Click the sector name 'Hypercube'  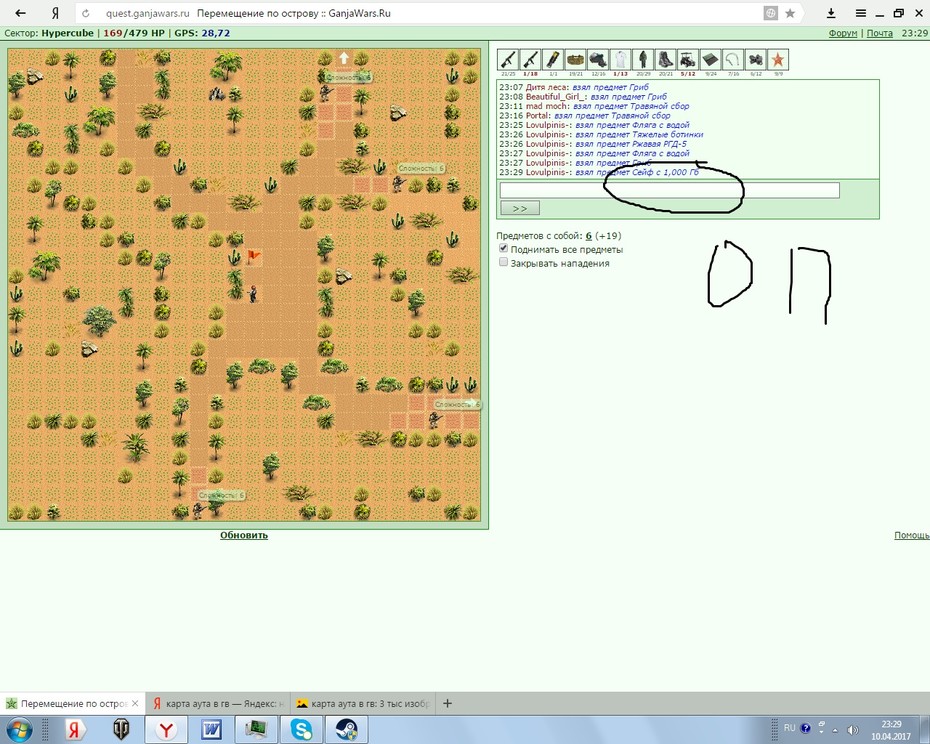pyautogui.click(x=67, y=33)
